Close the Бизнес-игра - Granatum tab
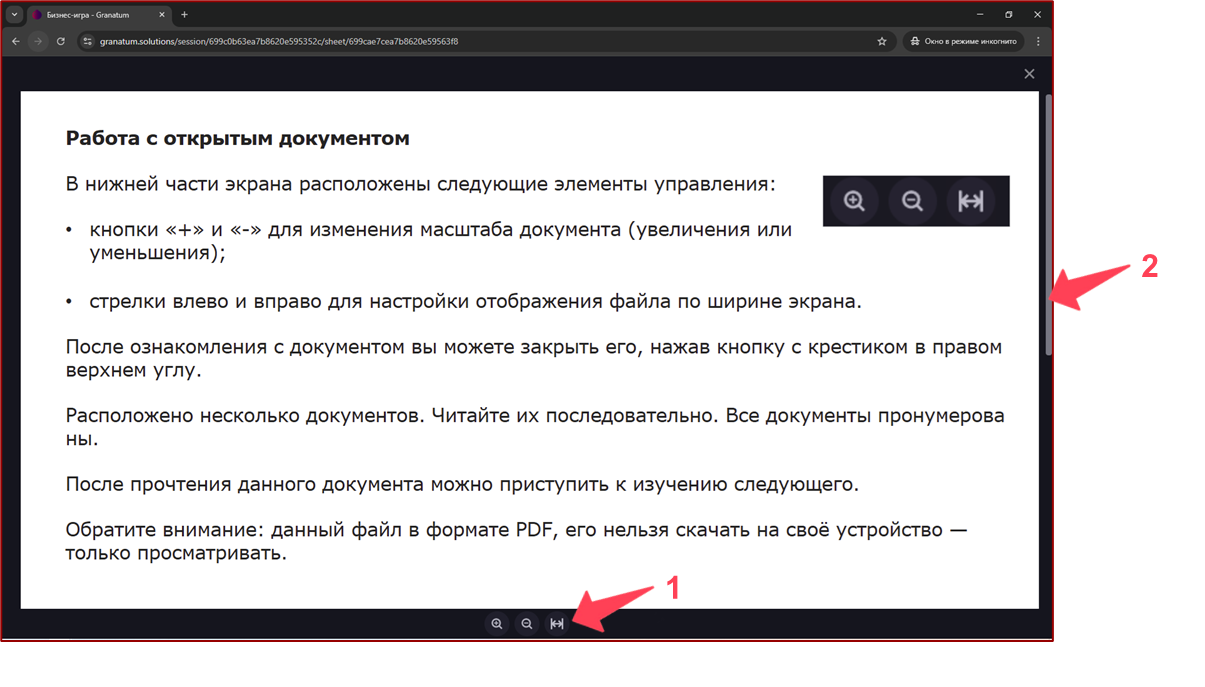 [x=162, y=15]
